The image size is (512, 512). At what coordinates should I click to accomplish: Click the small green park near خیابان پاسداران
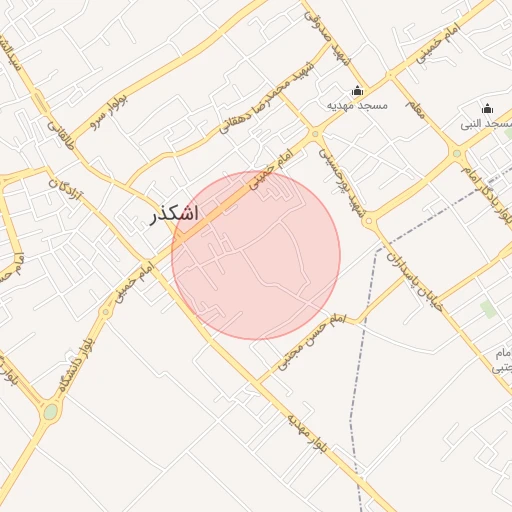tap(488, 309)
